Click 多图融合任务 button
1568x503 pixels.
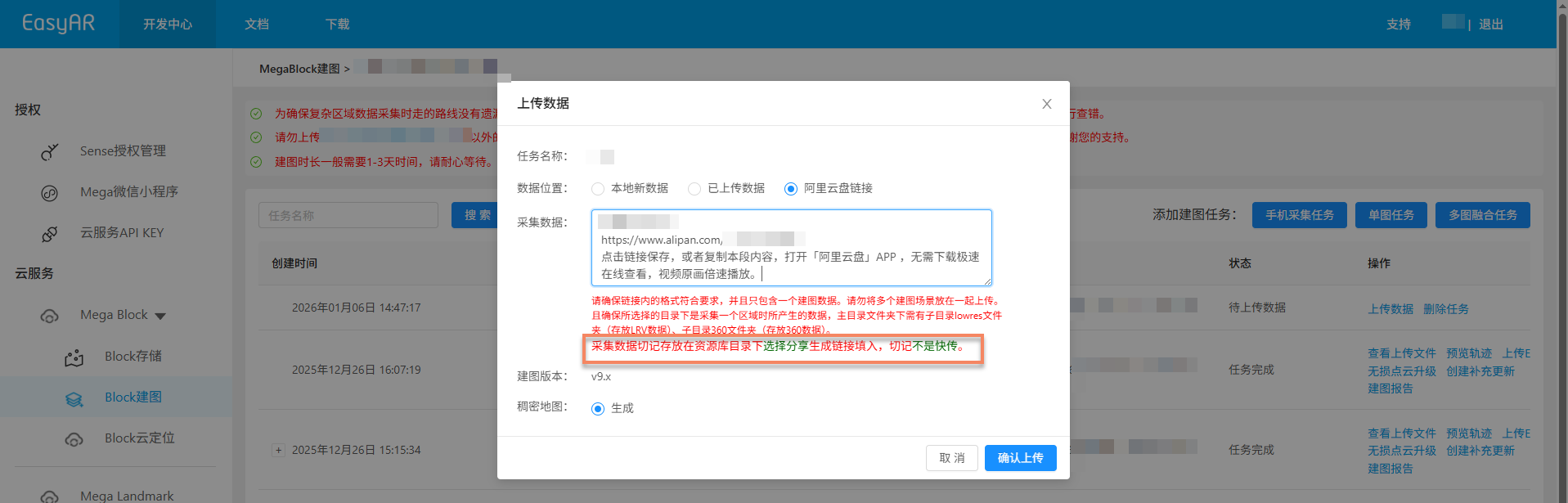pos(1483,215)
